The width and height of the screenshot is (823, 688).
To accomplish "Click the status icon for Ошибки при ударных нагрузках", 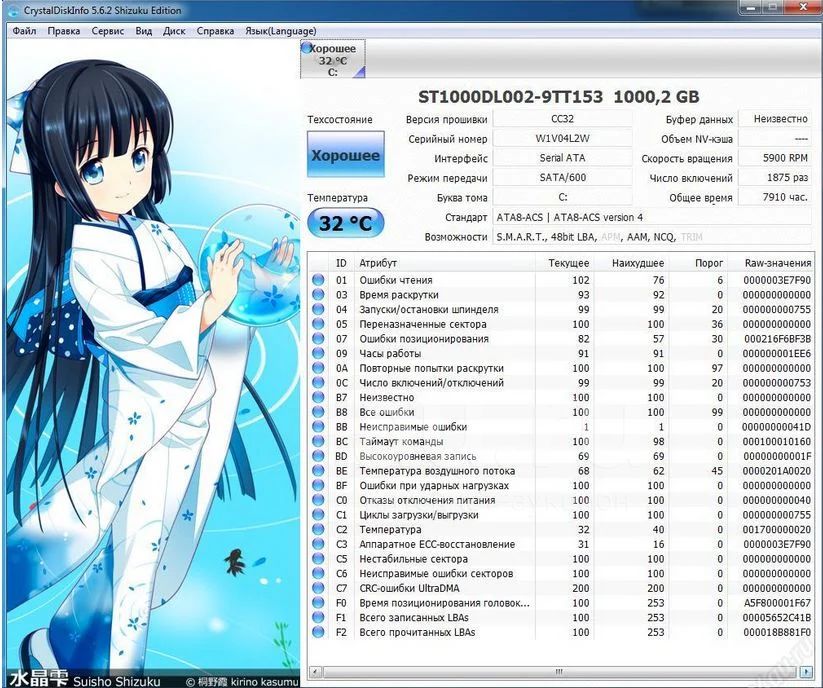I will click(x=318, y=485).
